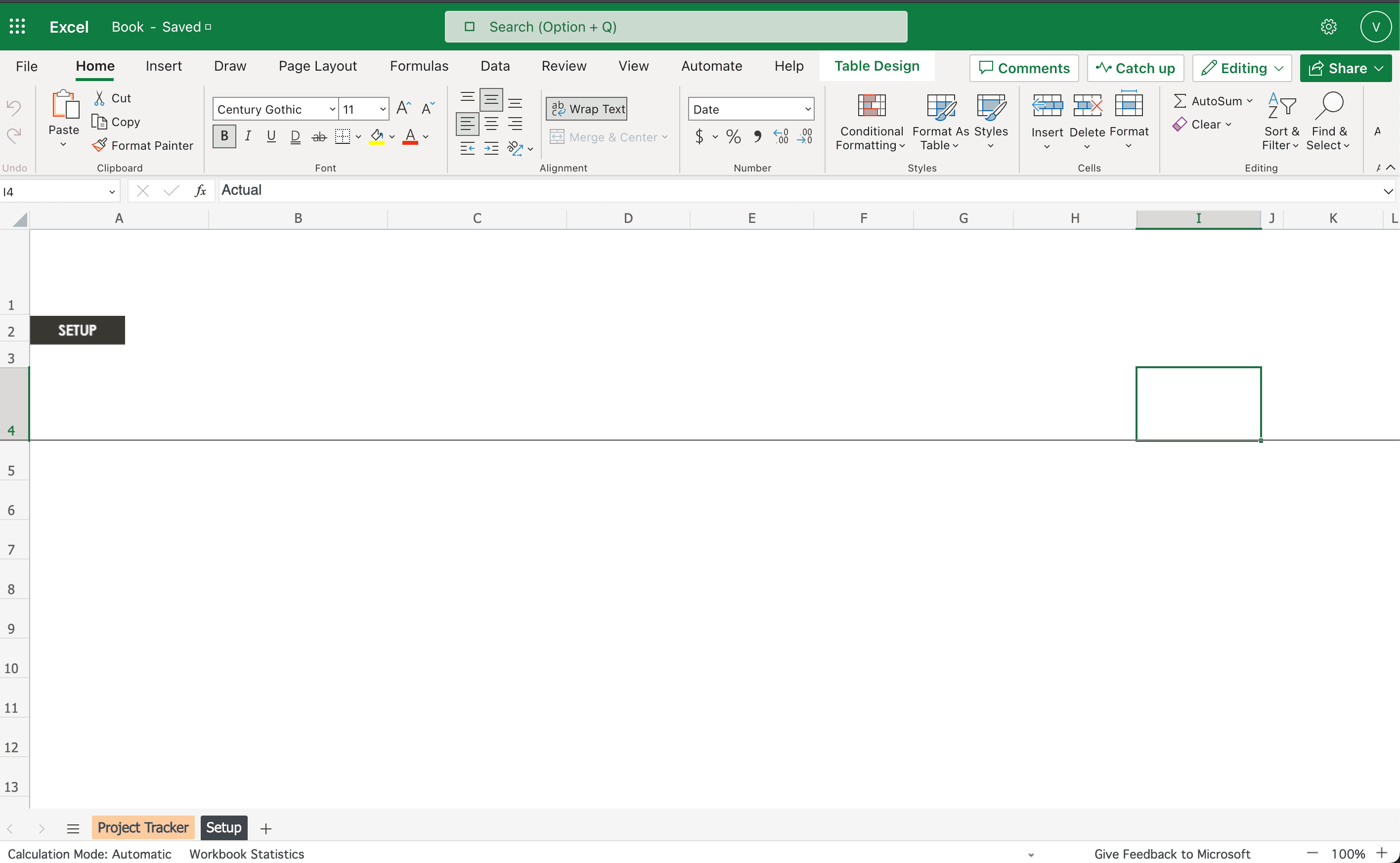Click decrease decimal icon

pos(805,136)
